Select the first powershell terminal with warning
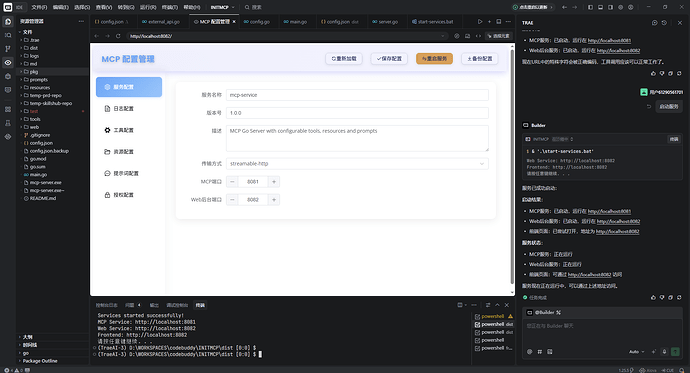Screen dimensions: 690x373 pyautogui.click(x=494, y=316)
